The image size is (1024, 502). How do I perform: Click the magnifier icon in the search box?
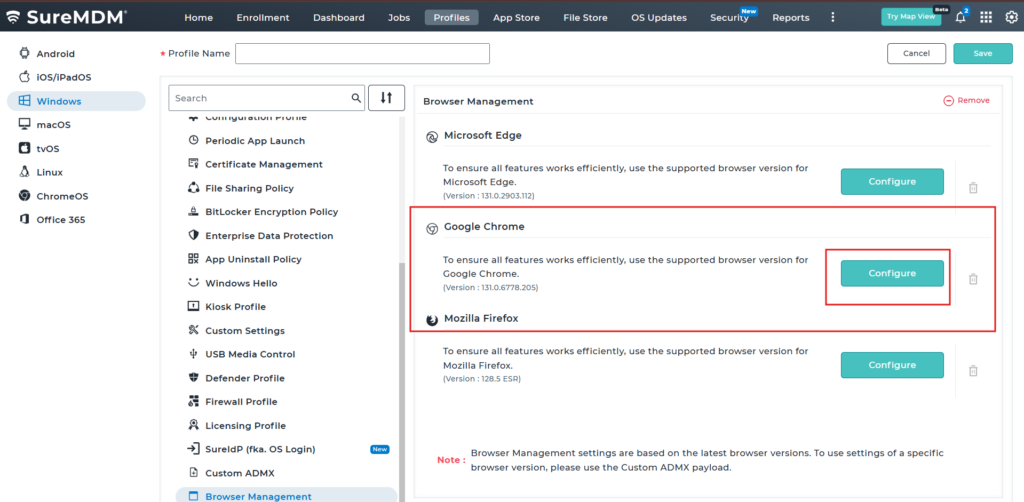coord(356,98)
